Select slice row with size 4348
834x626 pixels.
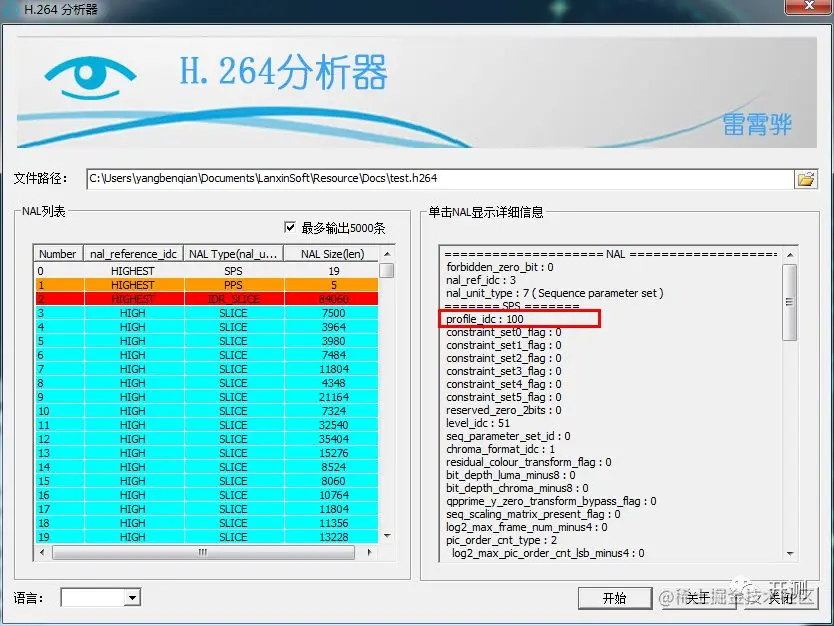point(207,383)
